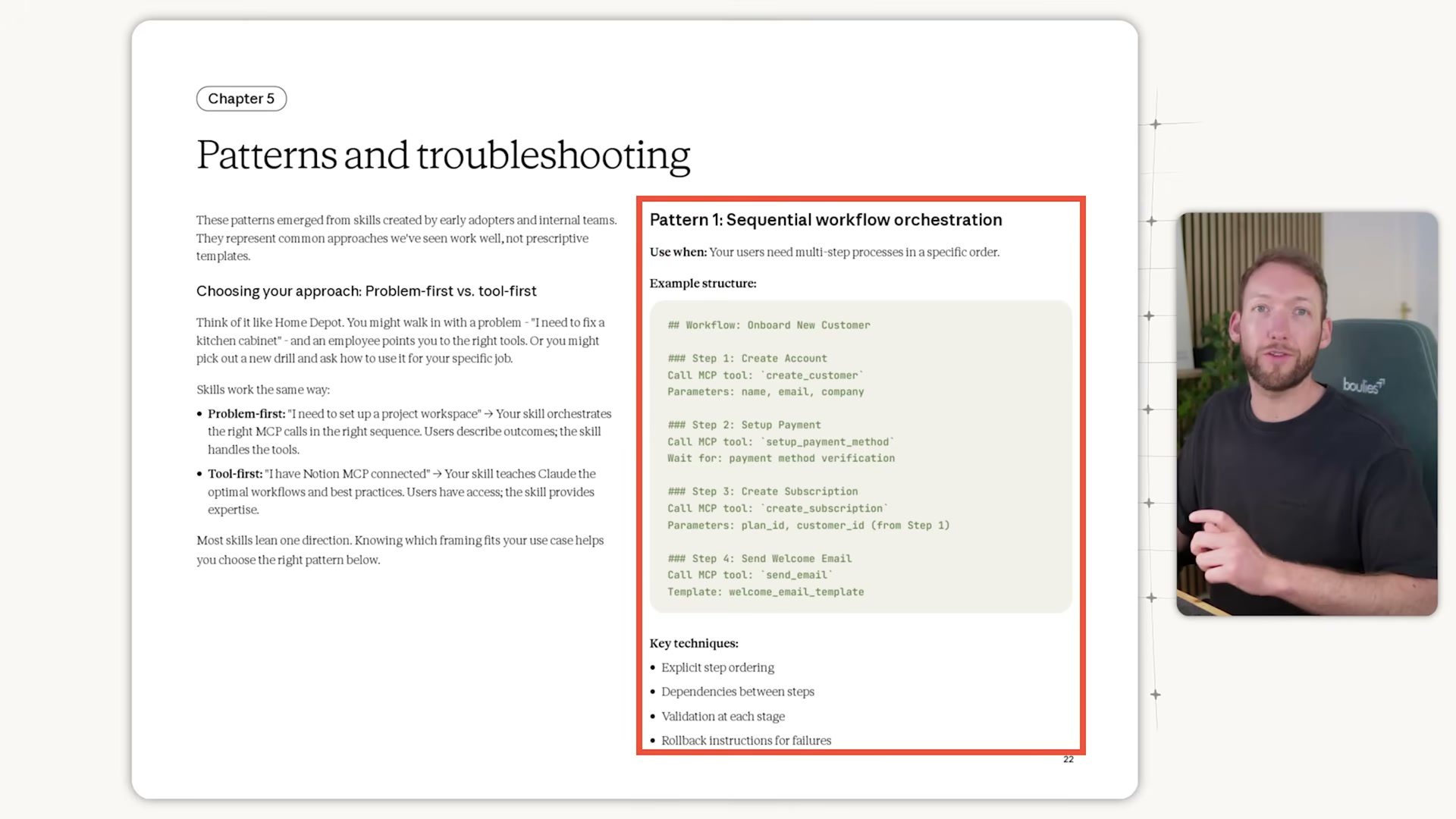
Task: Click the 'create_subscription' tool call line
Action: pyautogui.click(x=778, y=509)
